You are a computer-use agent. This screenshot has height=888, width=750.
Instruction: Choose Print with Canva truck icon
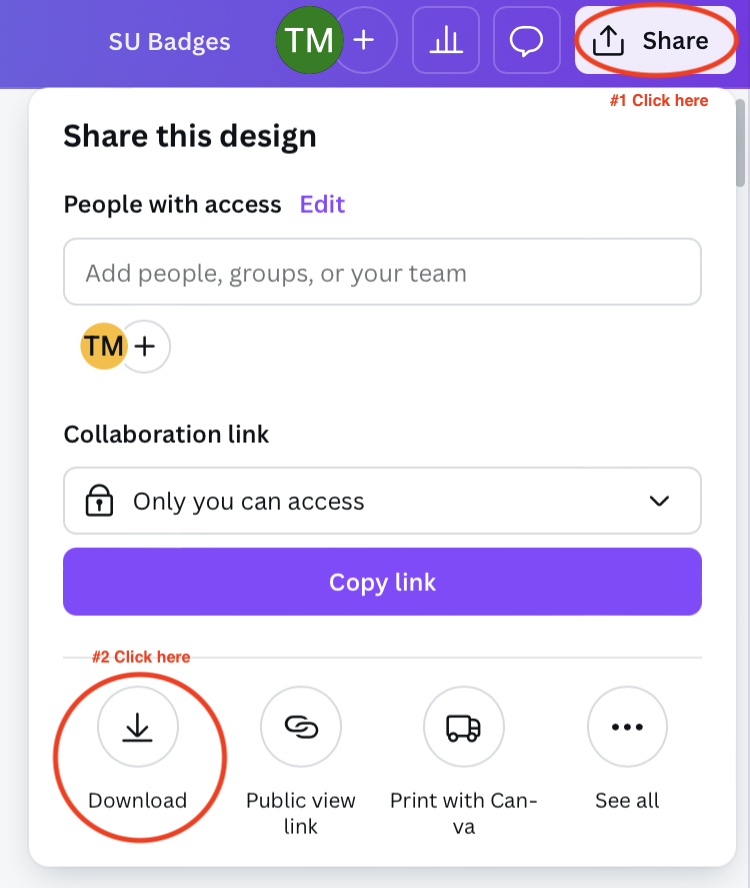coord(464,727)
